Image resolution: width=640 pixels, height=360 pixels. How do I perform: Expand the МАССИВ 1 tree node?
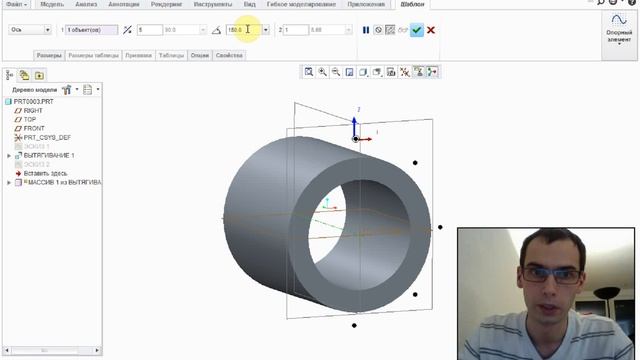click(x=9, y=182)
